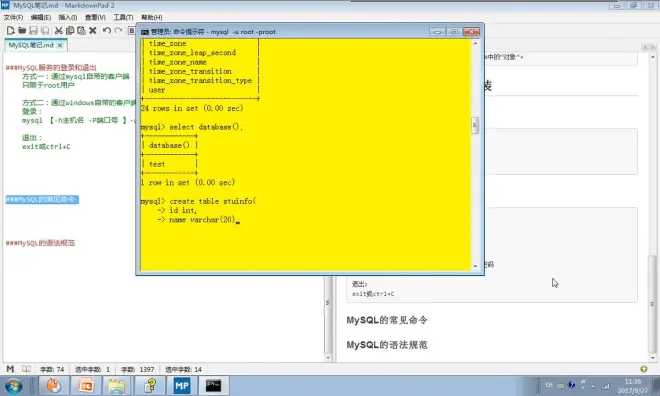660x396 pixels.
Task: Click the CH input language indicator
Action: click(x=549, y=385)
